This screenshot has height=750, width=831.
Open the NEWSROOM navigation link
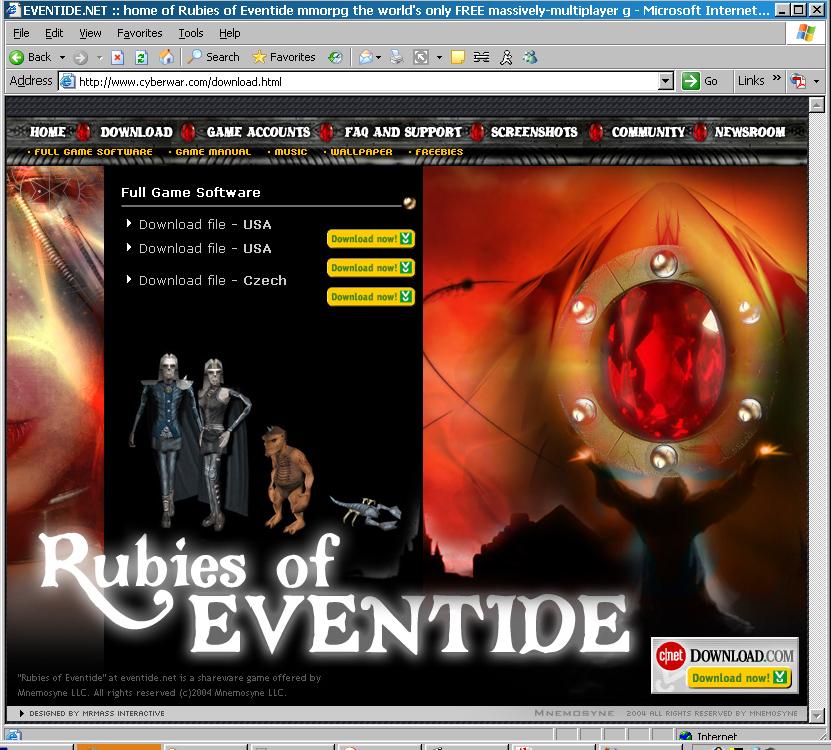750,132
